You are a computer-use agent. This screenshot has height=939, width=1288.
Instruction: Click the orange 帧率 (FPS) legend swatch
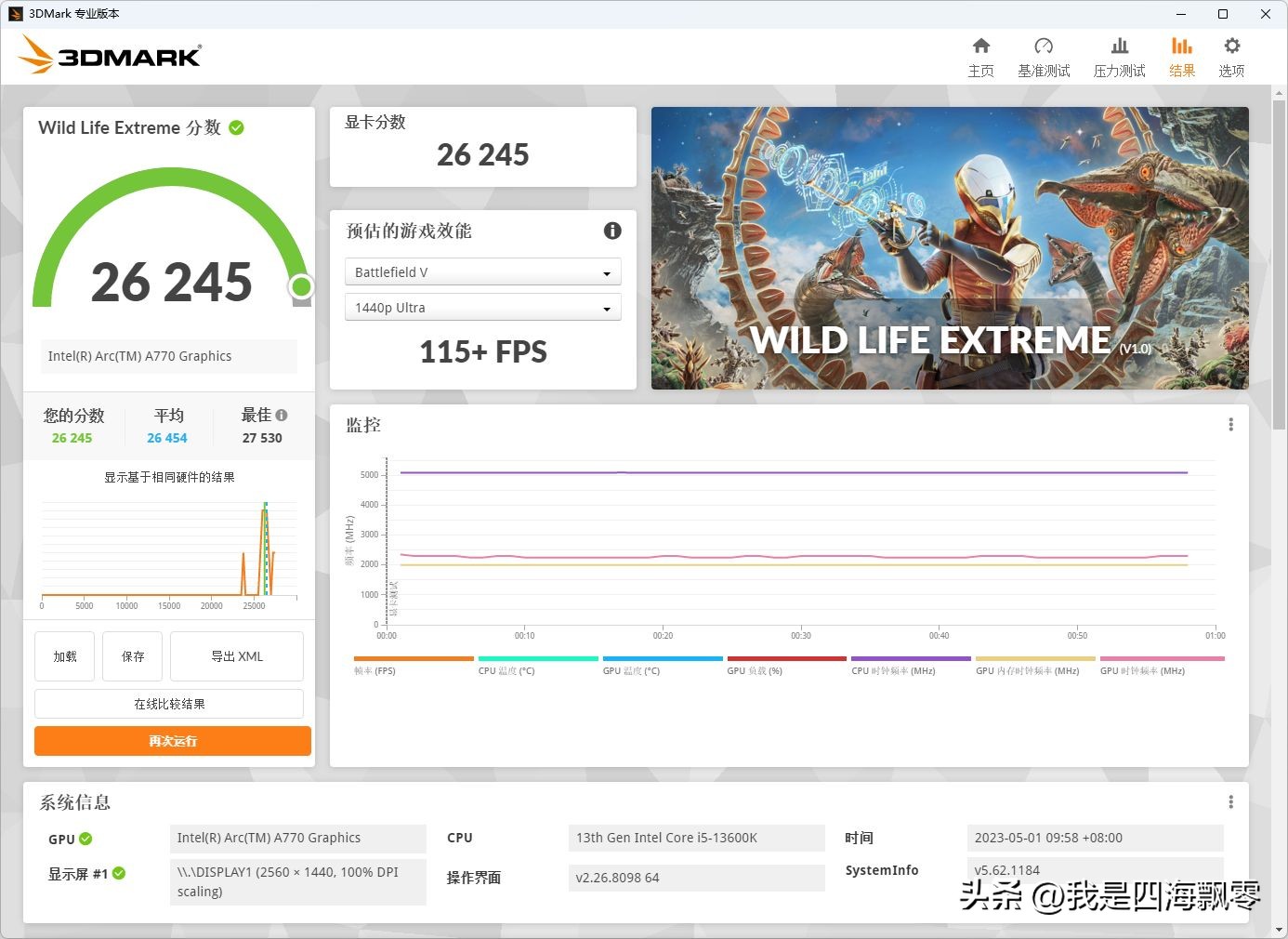coord(413,657)
